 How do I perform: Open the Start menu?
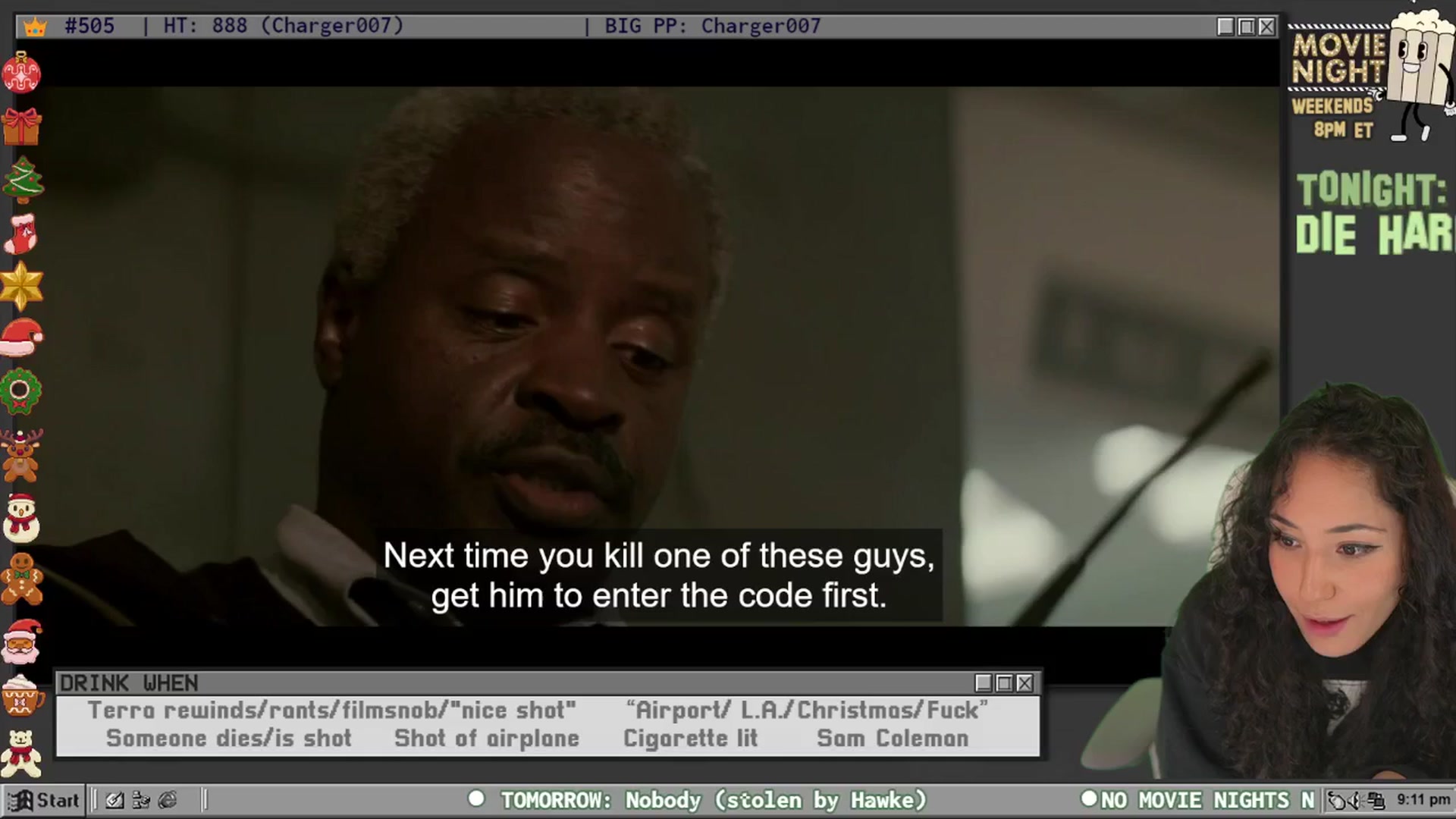click(44, 800)
